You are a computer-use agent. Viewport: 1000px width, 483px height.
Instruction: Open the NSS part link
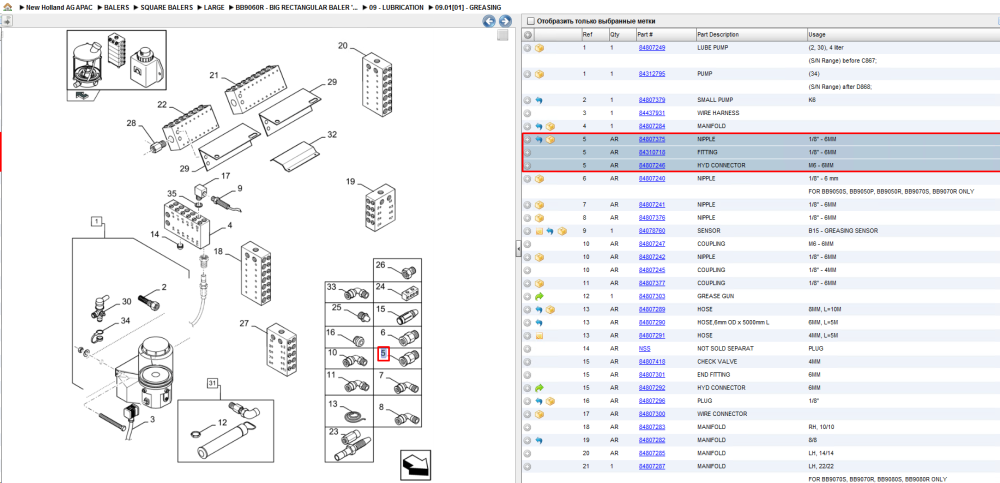(x=644, y=348)
